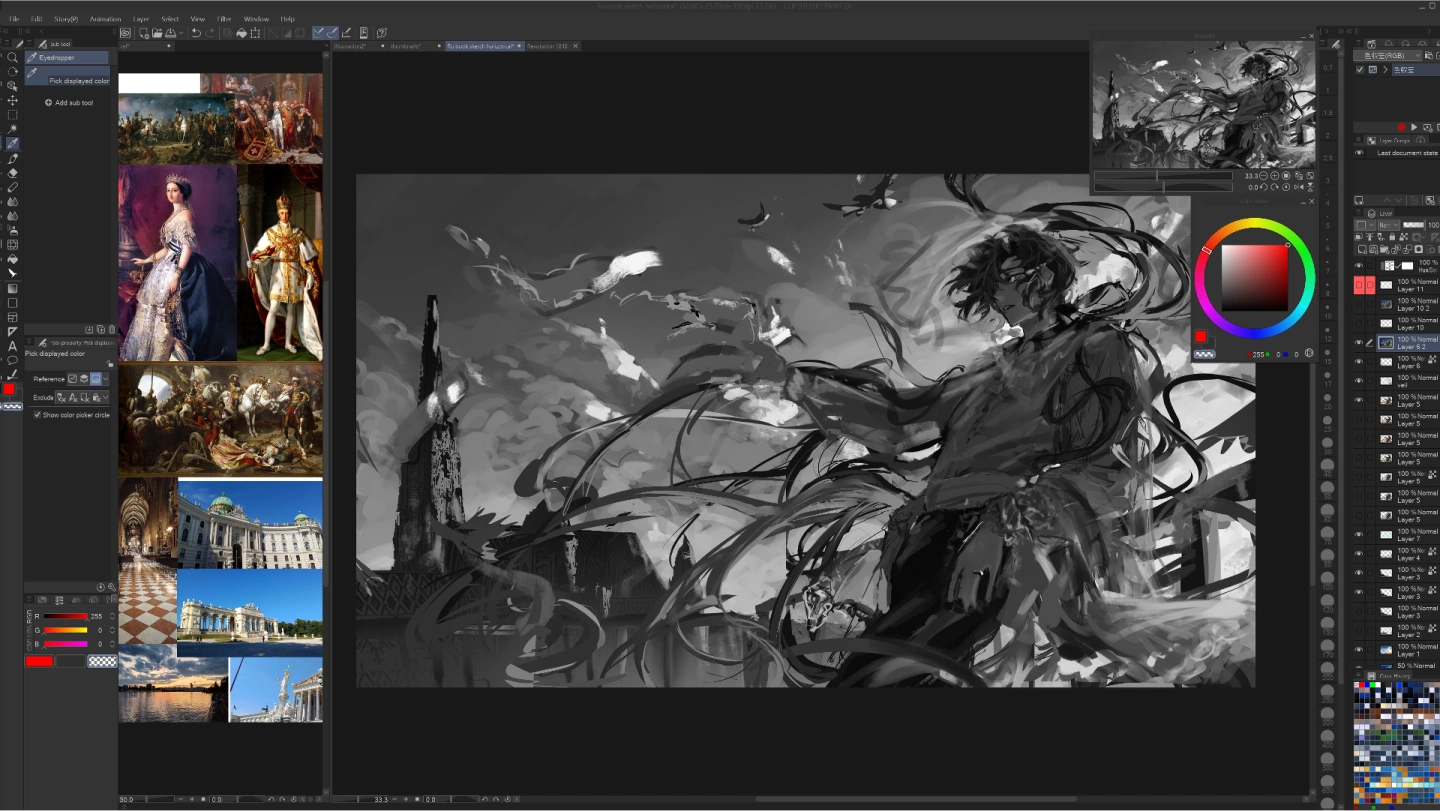Select the Balloon tool
Screen dimensions: 1440x811
click(x=12, y=360)
